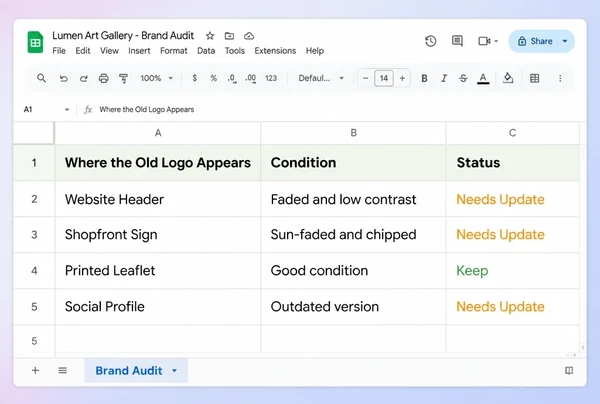Open video call options arrow
The height and width of the screenshot is (404, 600).
[496, 41]
